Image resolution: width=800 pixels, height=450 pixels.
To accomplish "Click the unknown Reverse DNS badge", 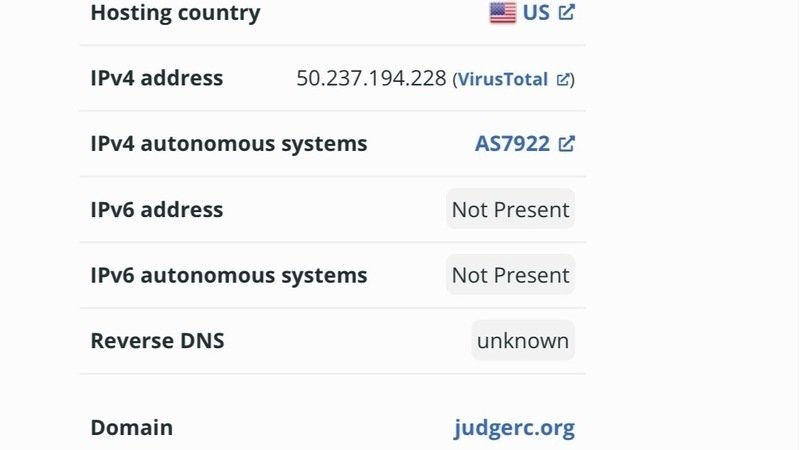I will pos(523,341).
